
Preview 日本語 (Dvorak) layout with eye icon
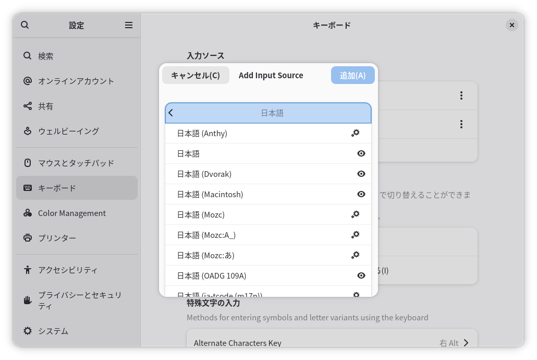(x=361, y=174)
